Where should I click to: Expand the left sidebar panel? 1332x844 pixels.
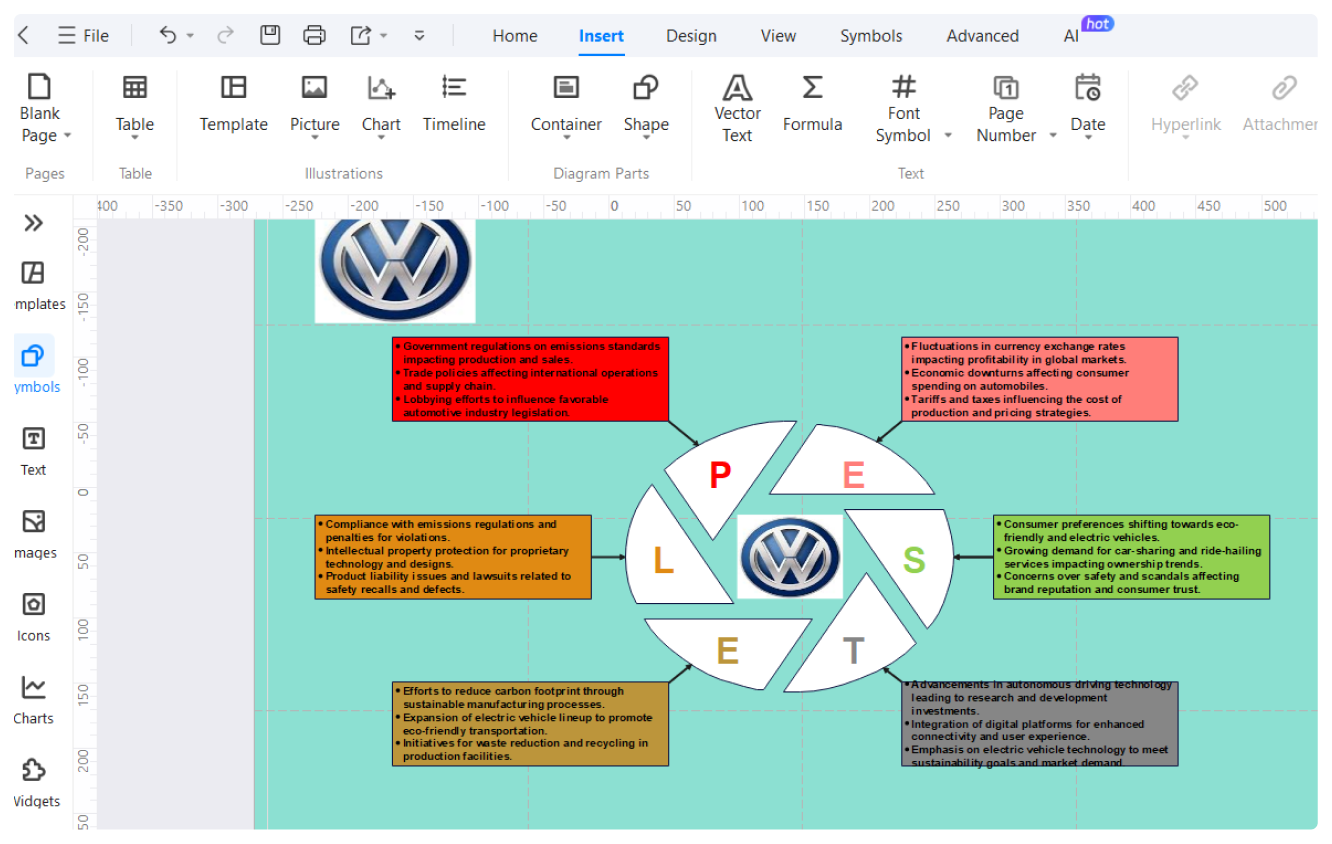pyautogui.click(x=34, y=222)
